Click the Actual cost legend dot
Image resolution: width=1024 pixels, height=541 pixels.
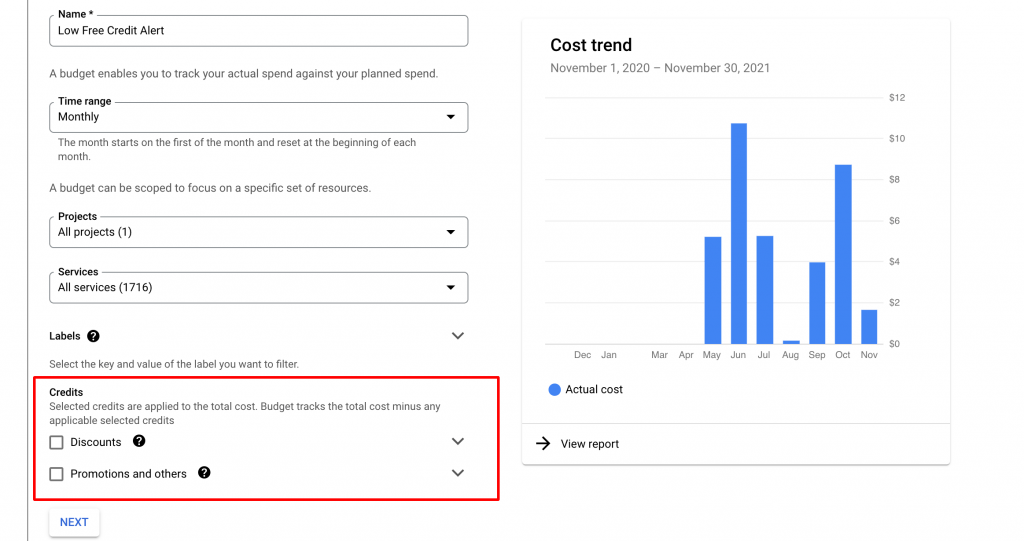click(x=554, y=389)
